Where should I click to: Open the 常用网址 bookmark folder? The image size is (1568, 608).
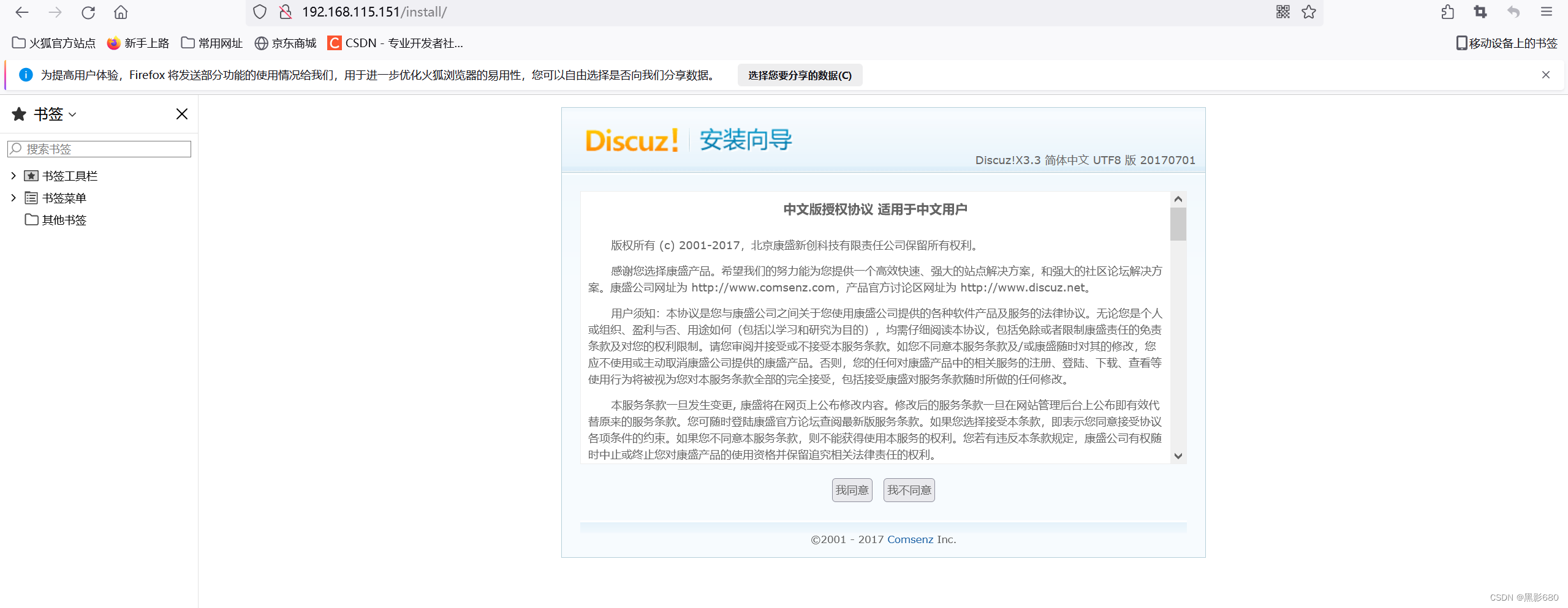212,43
